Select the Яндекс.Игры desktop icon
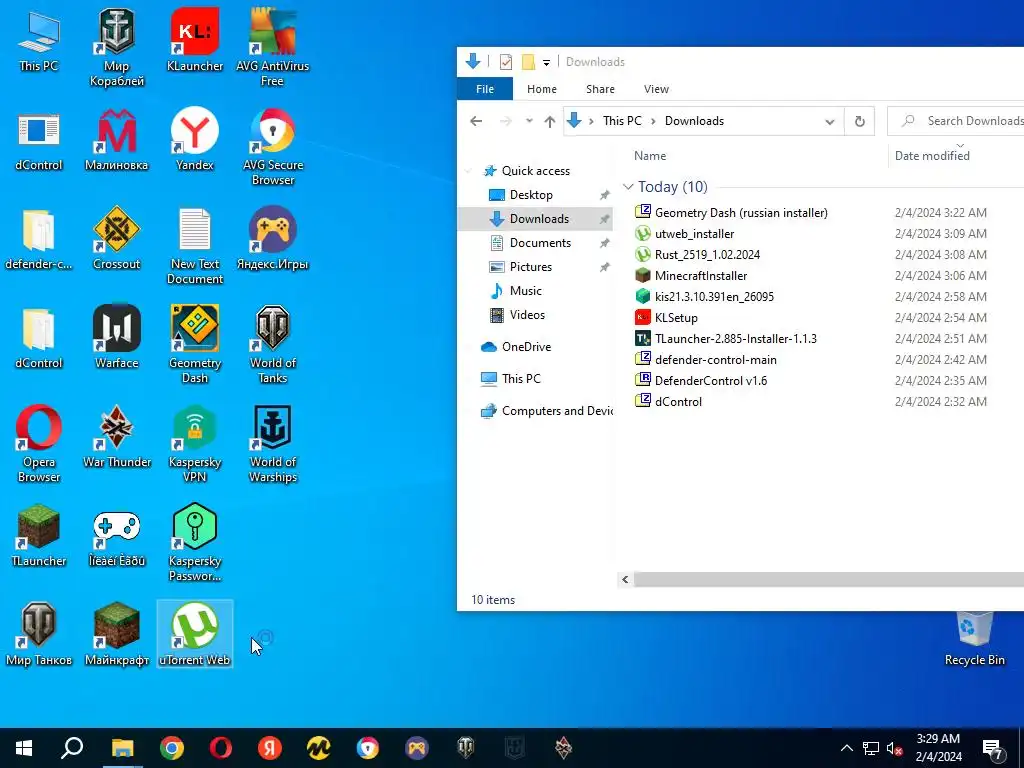Viewport: 1024px width, 768px height. [x=272, y=238]
